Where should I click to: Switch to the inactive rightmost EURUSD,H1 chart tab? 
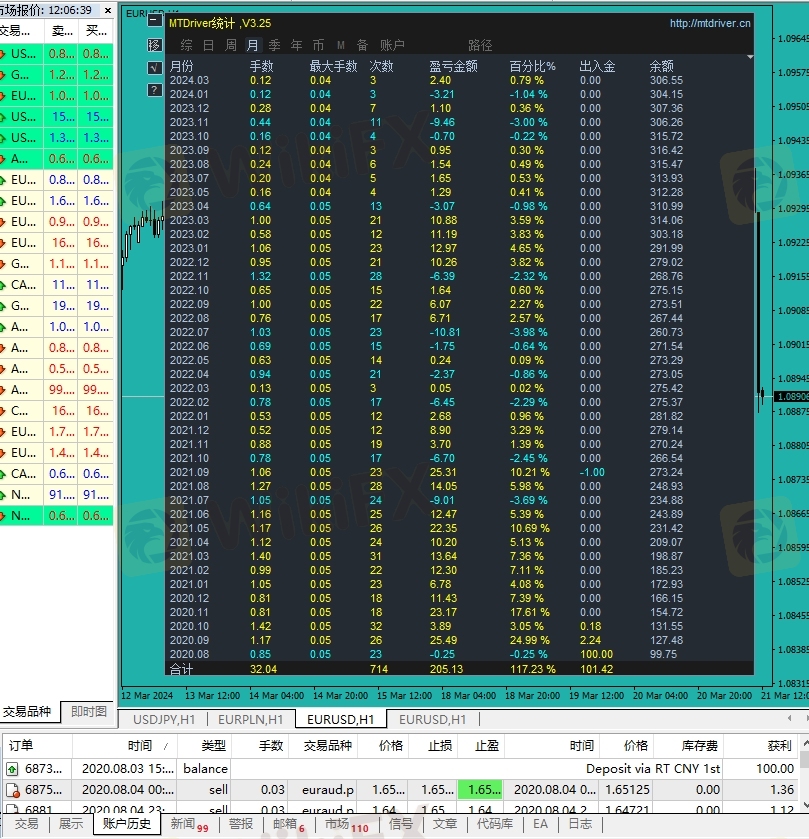(x=432, y=720)
